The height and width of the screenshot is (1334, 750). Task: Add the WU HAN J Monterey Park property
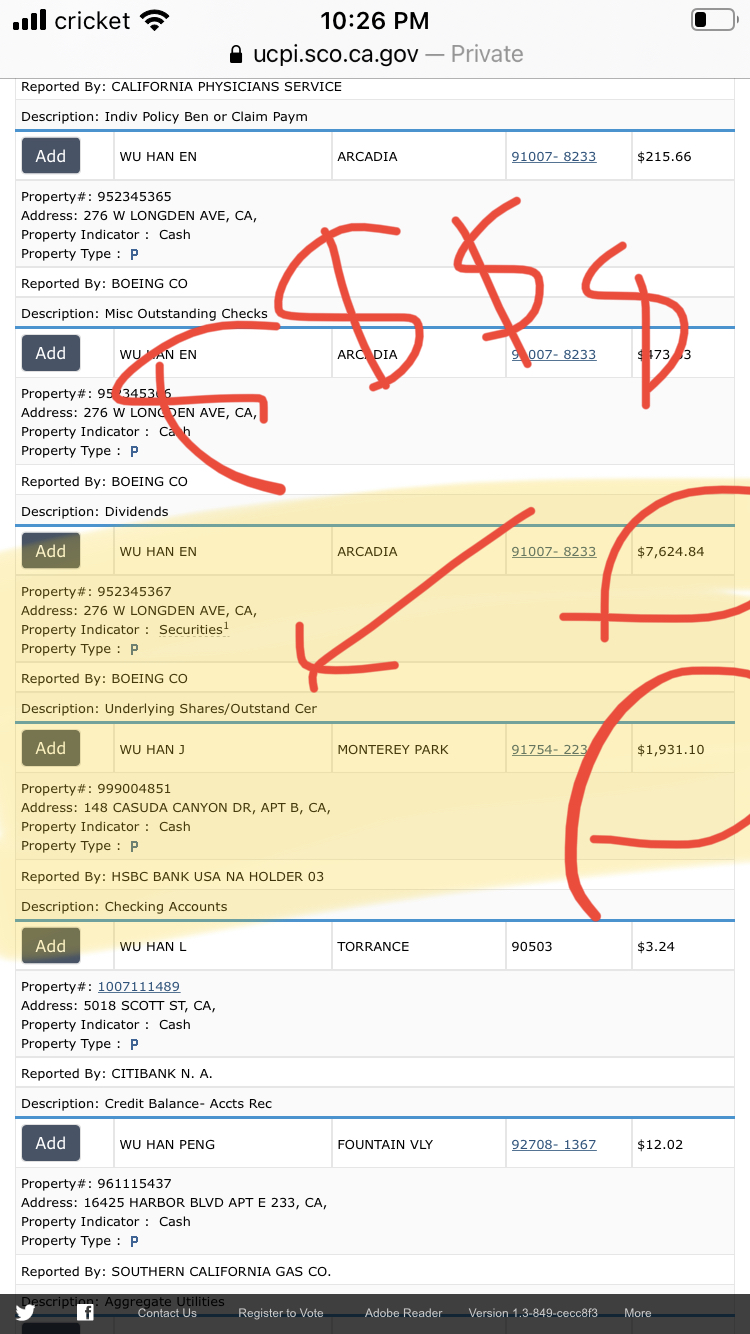tap(51, 748)
